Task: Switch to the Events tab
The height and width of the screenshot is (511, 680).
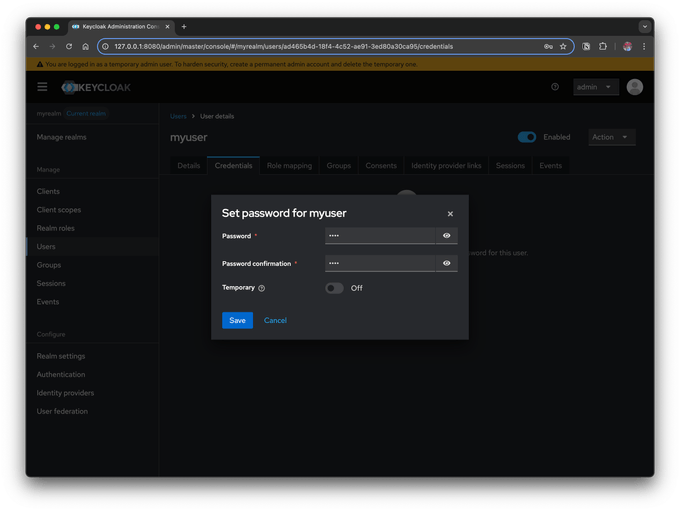Action: coord(550,166)
